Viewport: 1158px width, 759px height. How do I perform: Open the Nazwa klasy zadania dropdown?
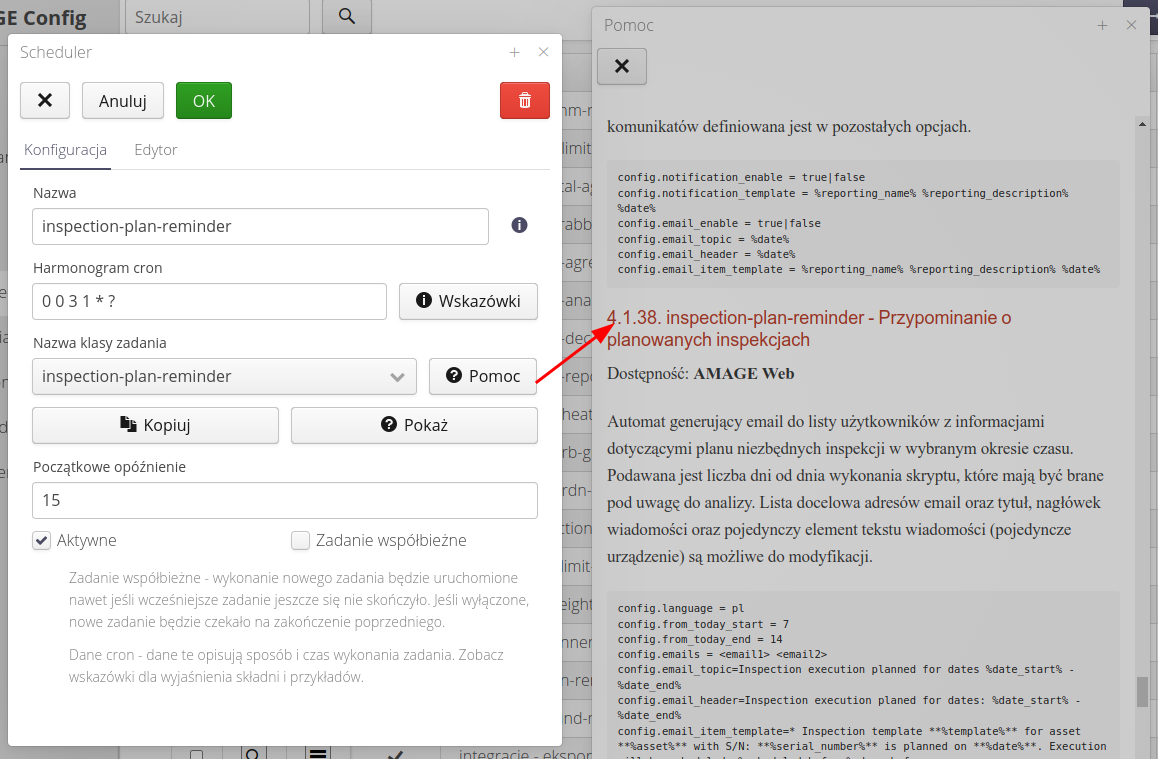click(x=224, y=376)
